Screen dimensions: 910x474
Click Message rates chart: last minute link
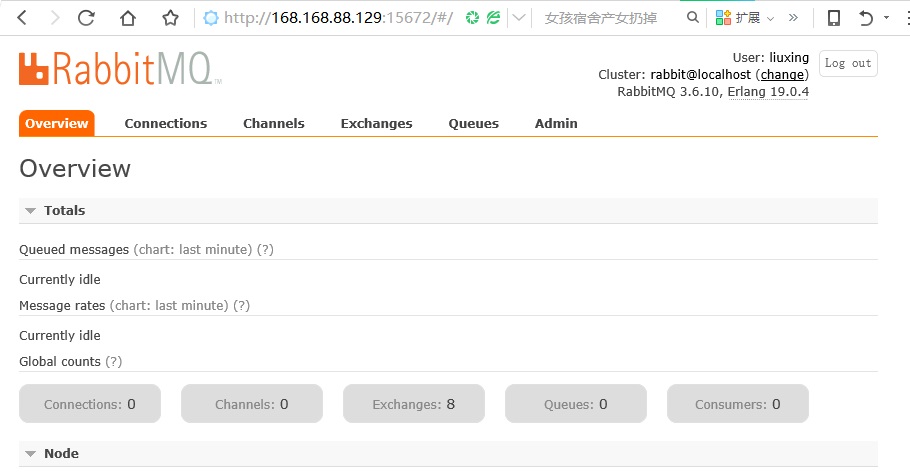click(x=169, y=305)
